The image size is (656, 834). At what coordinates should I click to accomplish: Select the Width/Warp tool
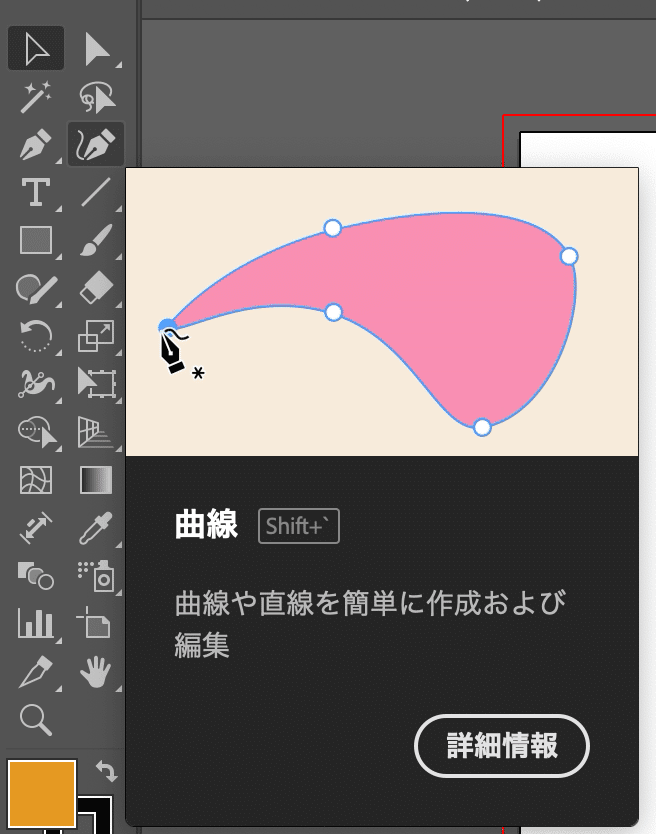point(36,383)
